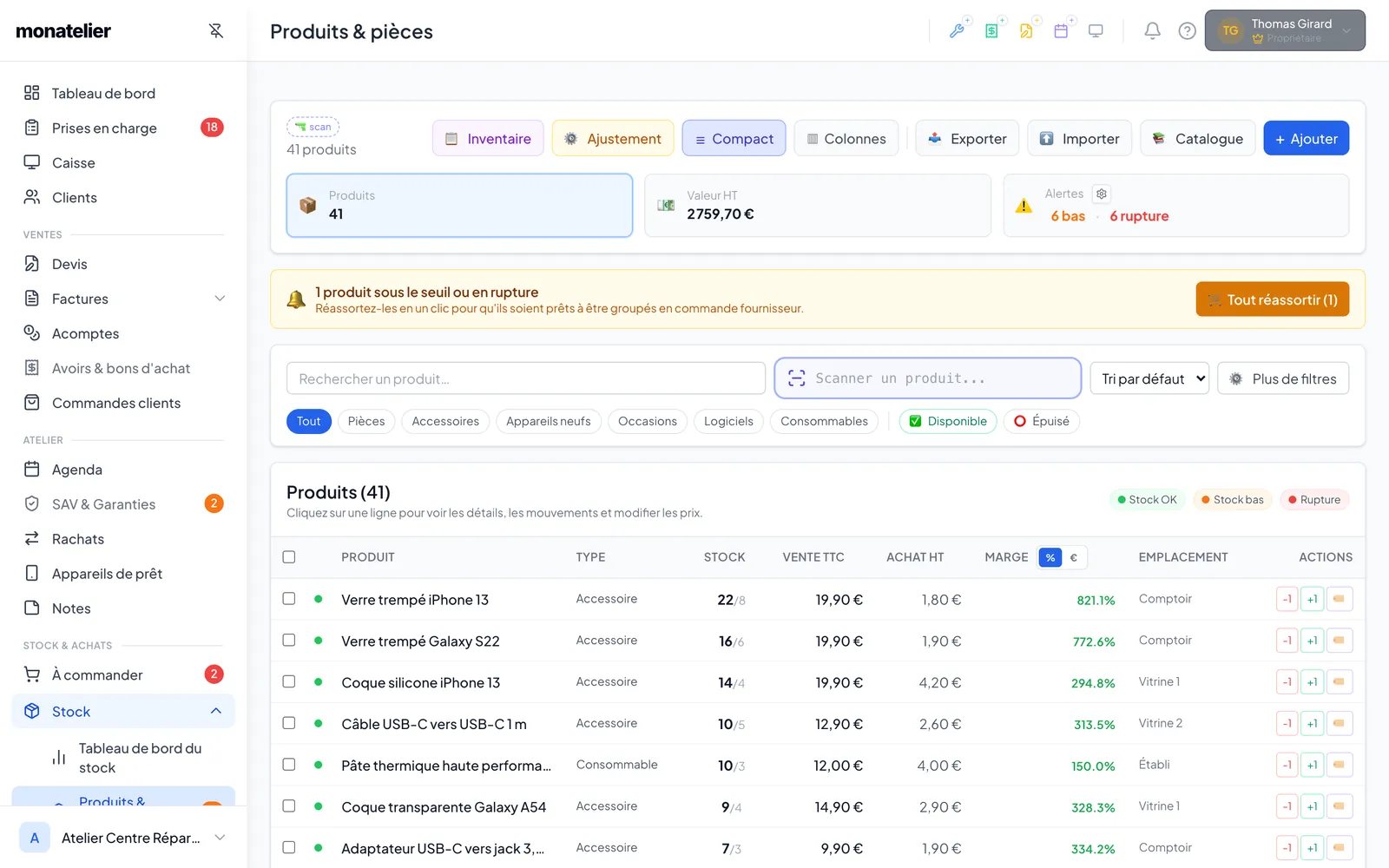
Task: Collapse the Stock section in sidebar
Action: (x=216, y=712)
